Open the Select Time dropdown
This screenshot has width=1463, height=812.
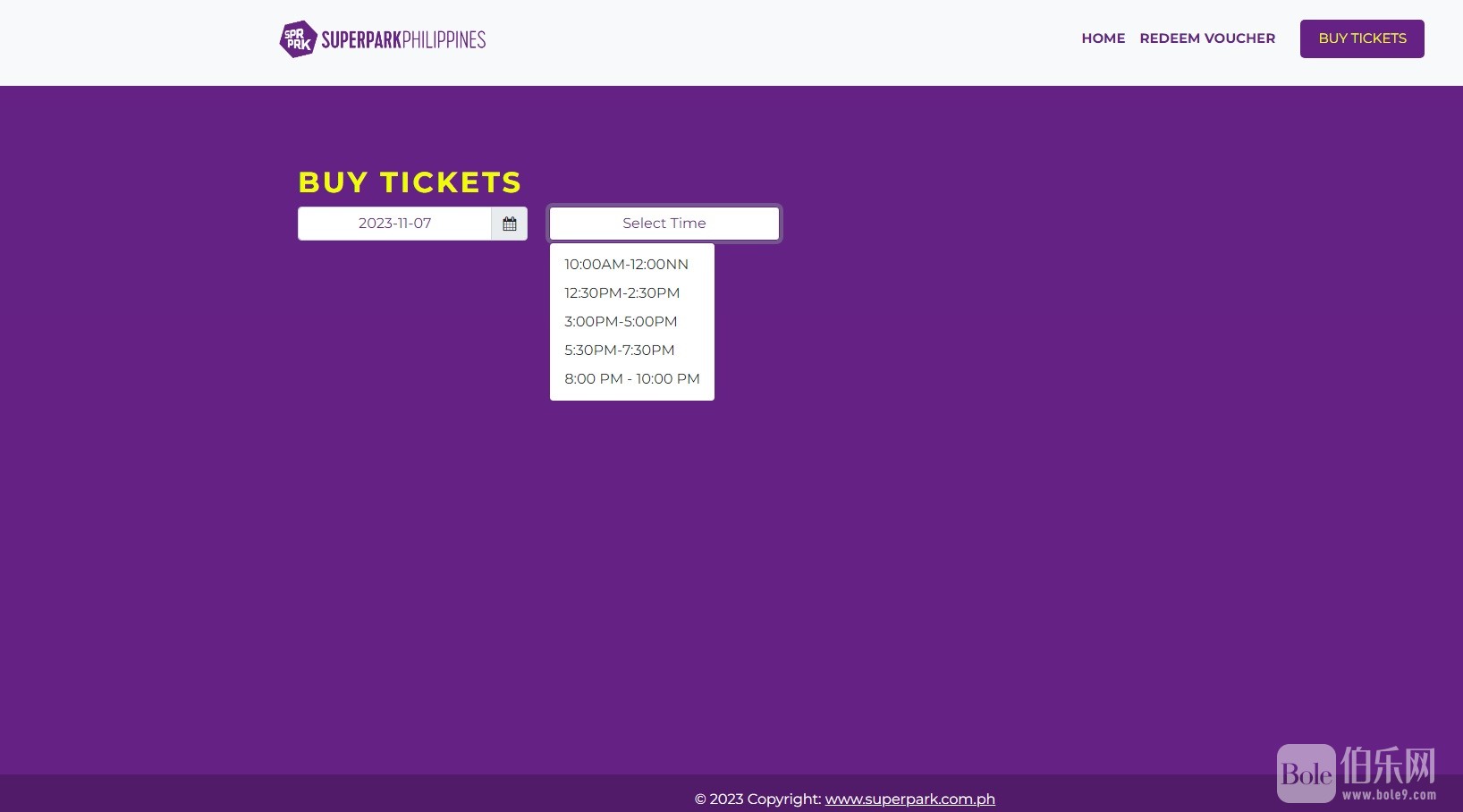[664, 224]
